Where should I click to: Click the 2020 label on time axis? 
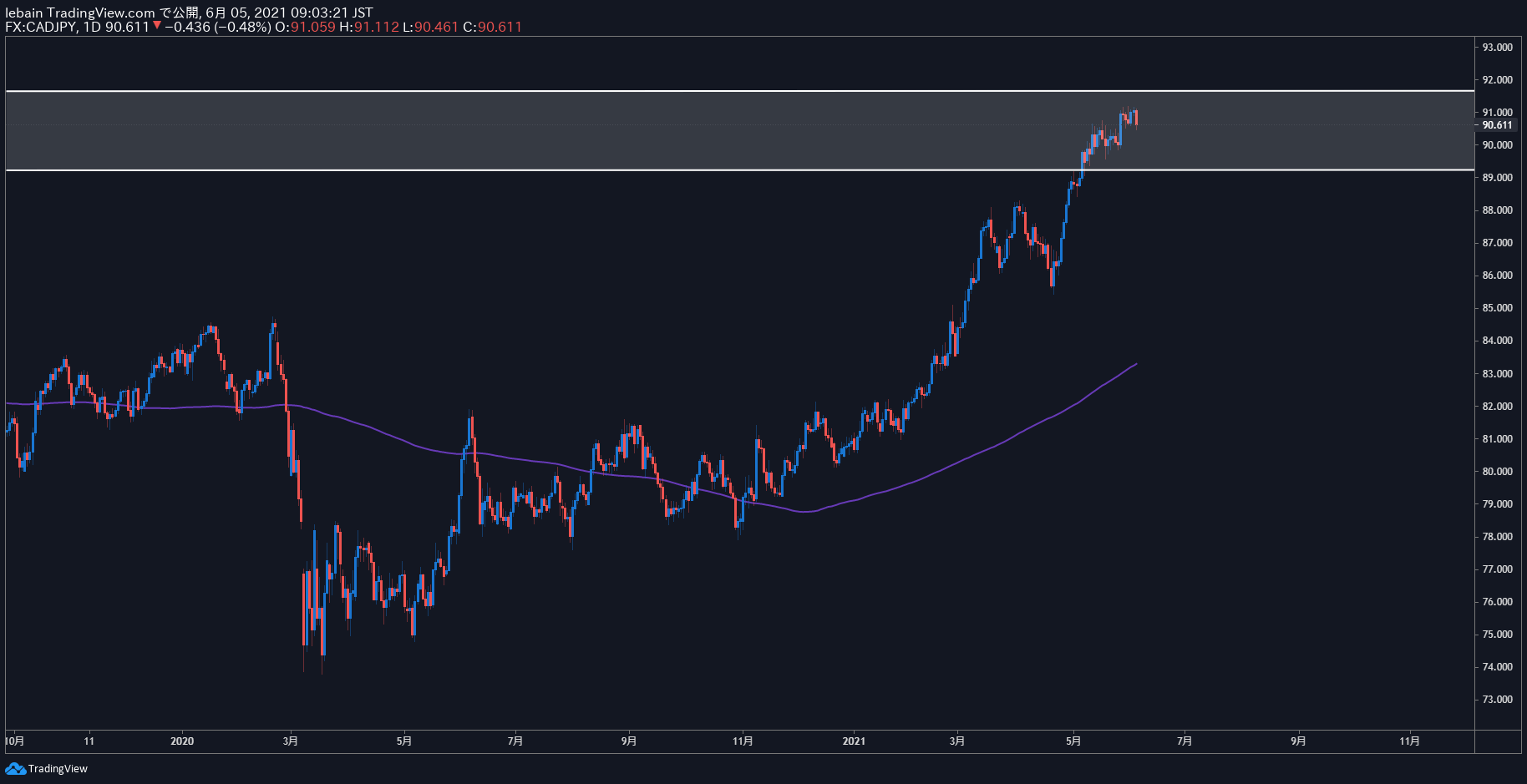182,741
